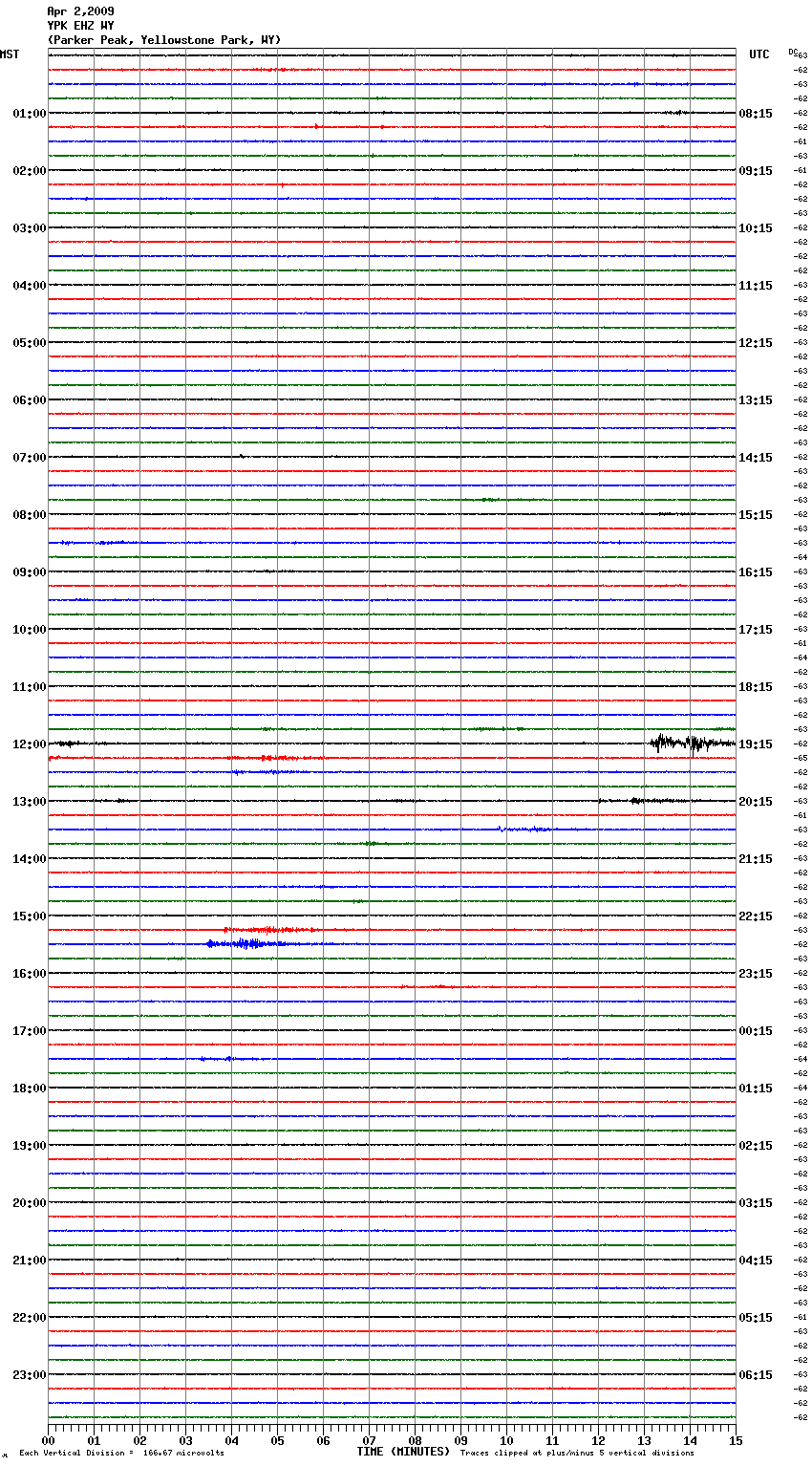This screenshot has height=1466, width=812.
Task: Click the '15:00' MST time label
Action: click(30, 916)
